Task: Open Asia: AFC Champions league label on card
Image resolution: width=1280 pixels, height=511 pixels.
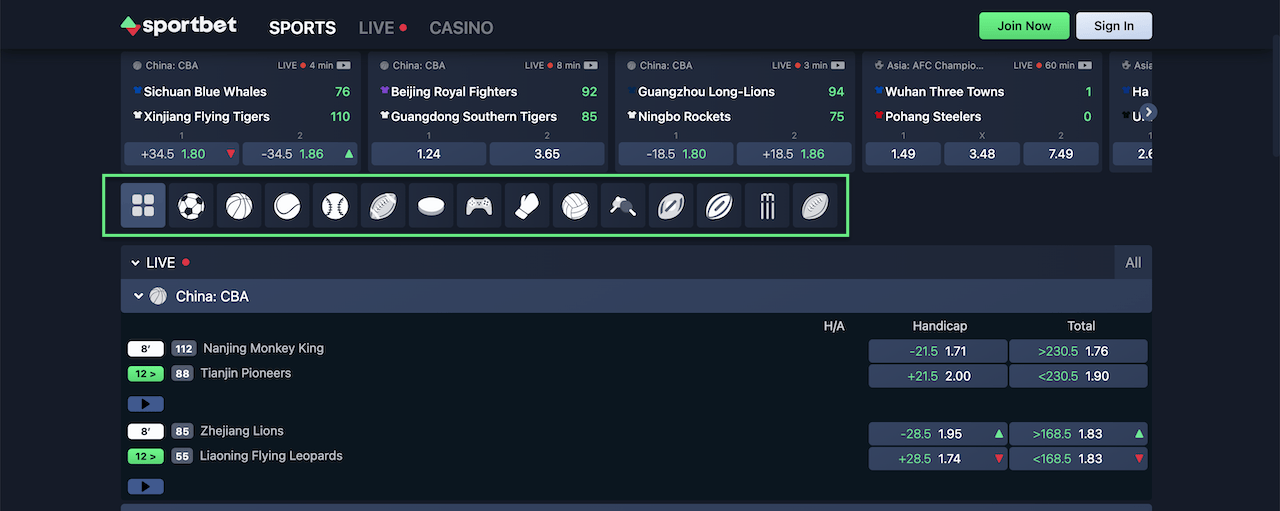Action: pyautogui.click(x=935, y=66)
